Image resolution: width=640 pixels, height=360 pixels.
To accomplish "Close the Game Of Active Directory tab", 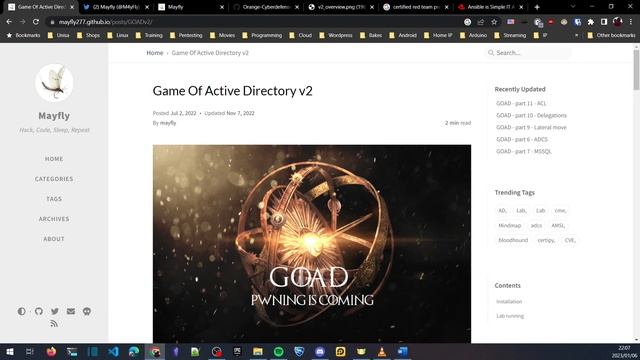I will pos(72,7).
